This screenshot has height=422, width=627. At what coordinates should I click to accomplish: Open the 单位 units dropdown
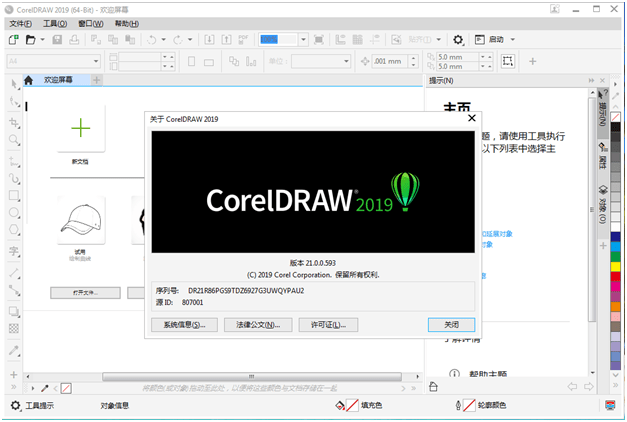click(346, 61)
